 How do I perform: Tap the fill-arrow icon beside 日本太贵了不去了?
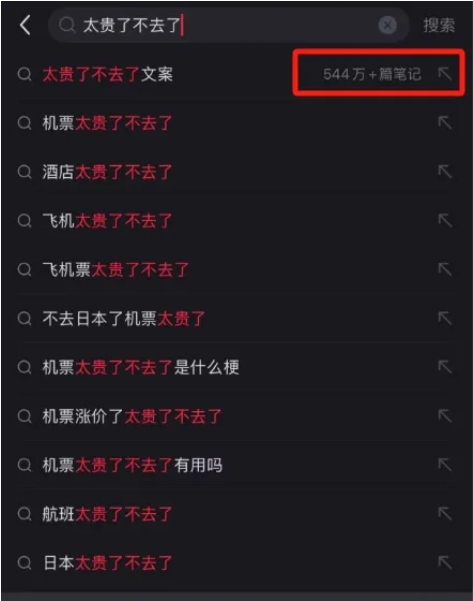tap(445, 562)
